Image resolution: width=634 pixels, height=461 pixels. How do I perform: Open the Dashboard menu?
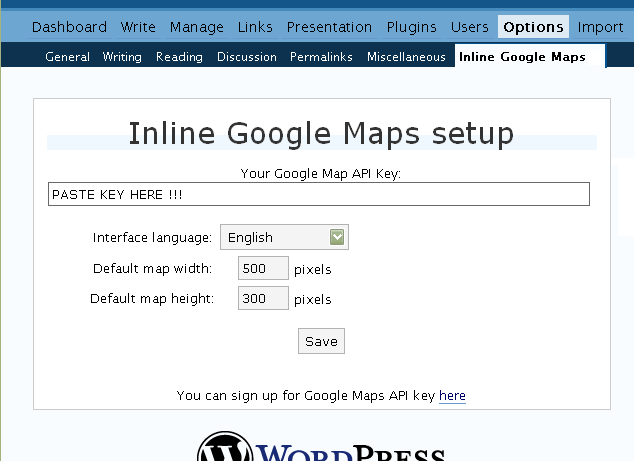tap(69, 27)
